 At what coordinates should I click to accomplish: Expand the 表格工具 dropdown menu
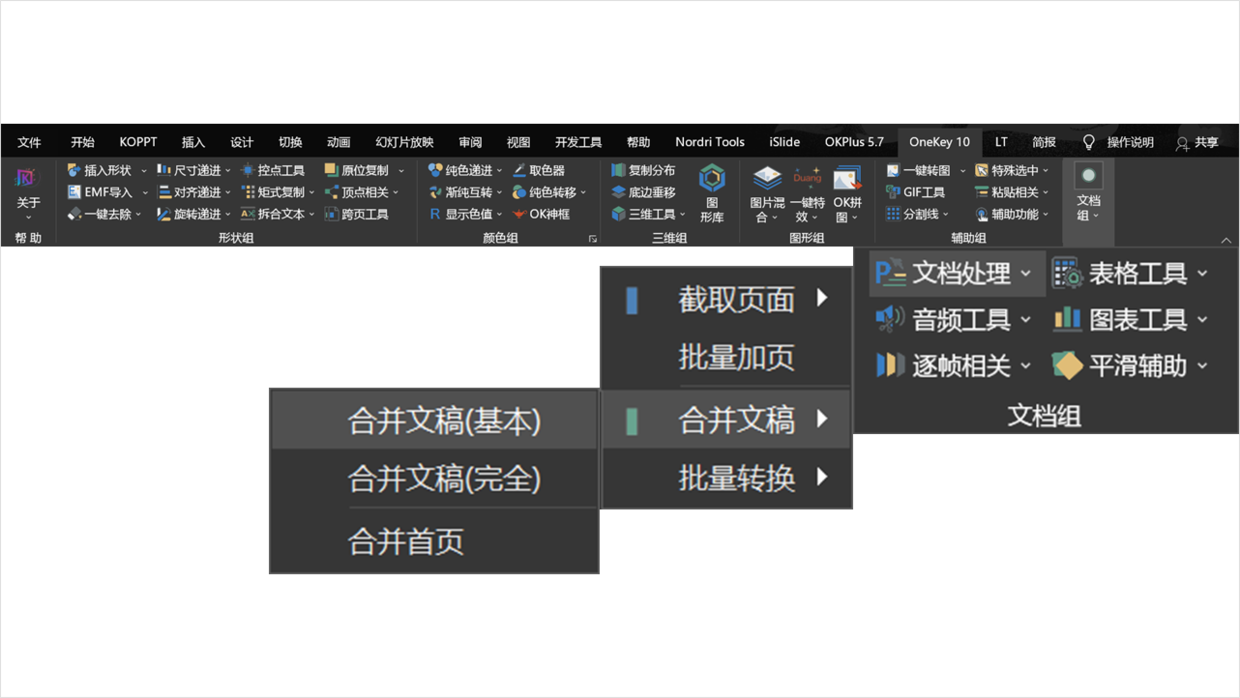click(x=1202, y=273)
